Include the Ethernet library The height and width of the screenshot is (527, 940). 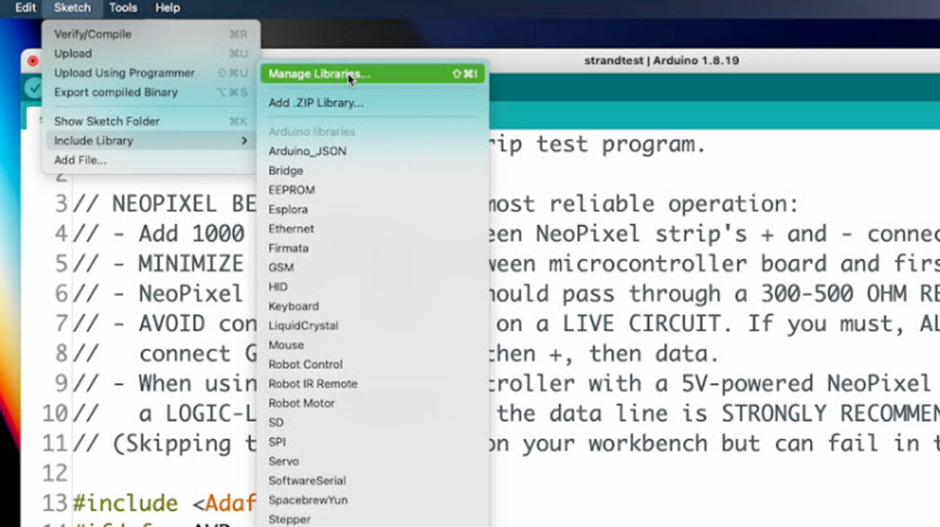372,228
